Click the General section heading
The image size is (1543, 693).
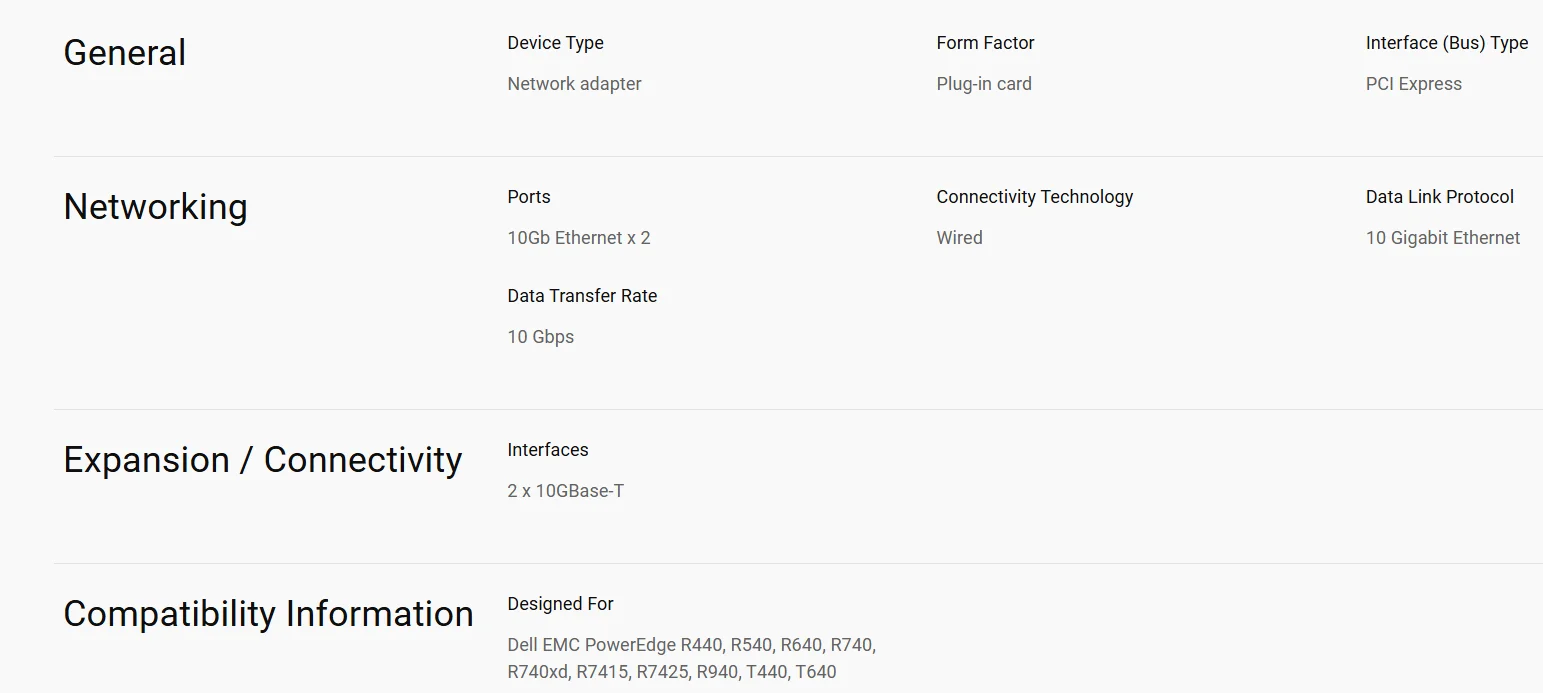tap(124, 53)
